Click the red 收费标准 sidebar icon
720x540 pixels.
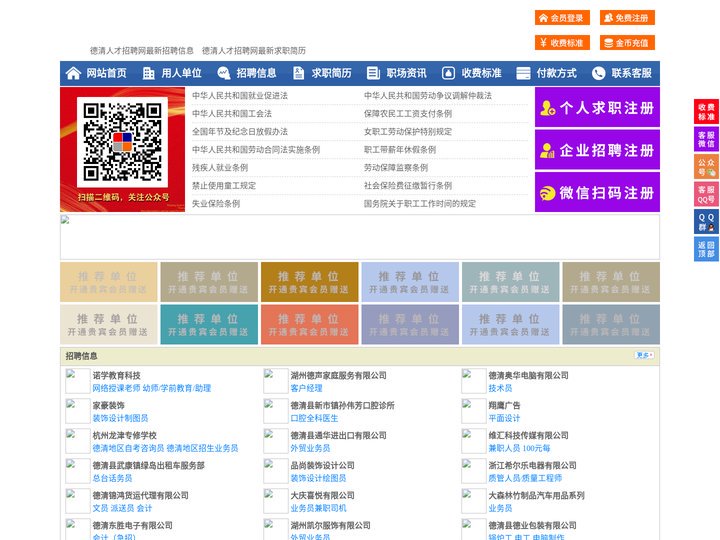pyautogui.click(x=706, y=112)
